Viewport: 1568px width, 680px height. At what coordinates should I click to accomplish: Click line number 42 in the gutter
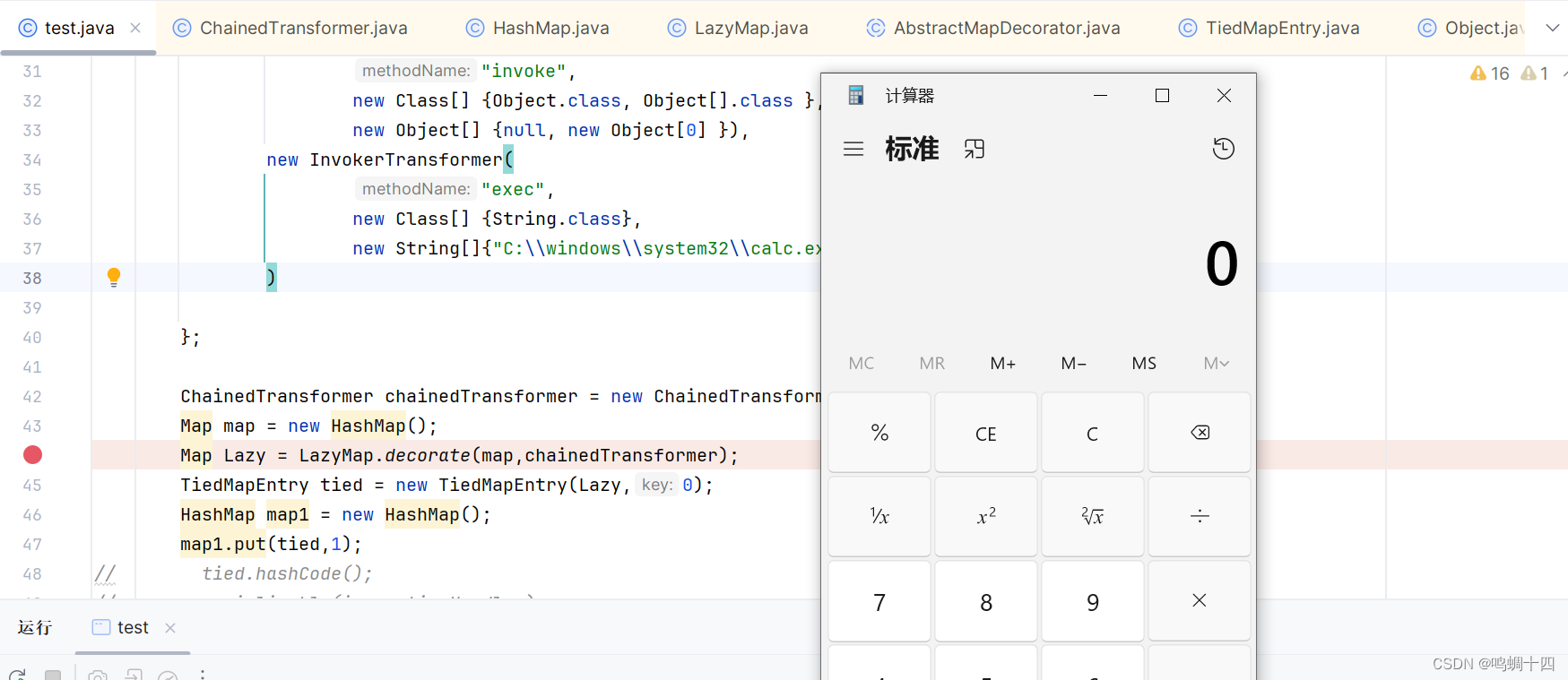(x=32, y=396)
